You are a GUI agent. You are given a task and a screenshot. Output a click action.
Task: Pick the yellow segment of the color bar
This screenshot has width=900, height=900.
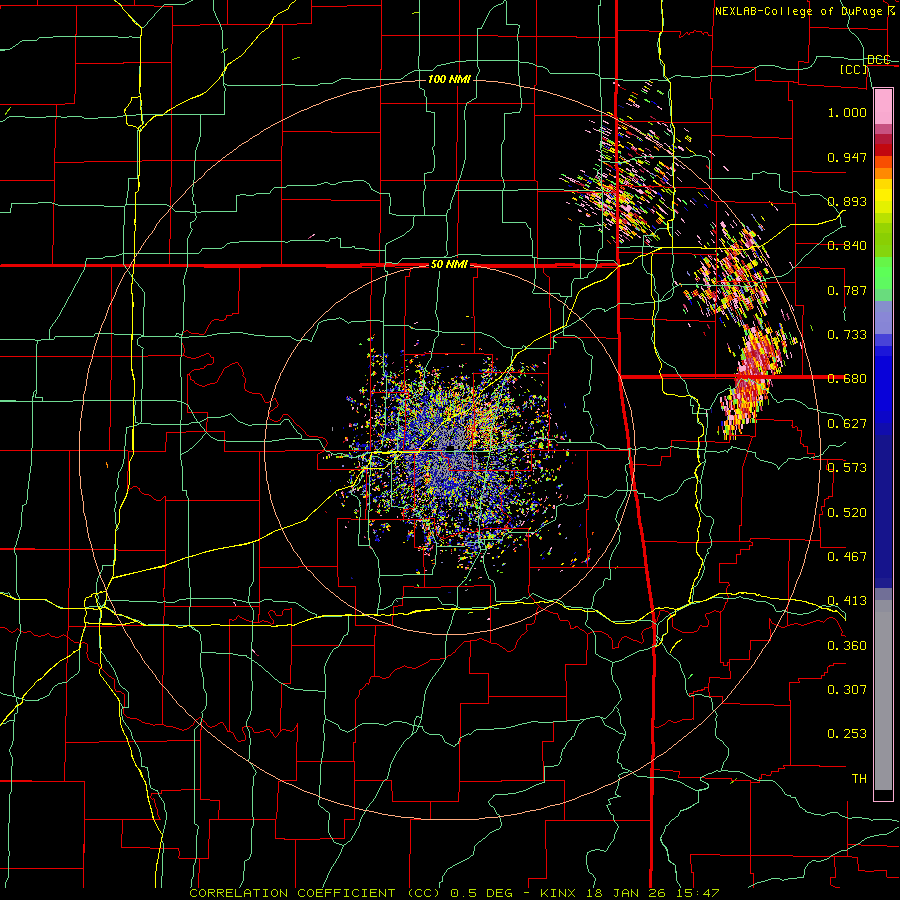(883, 197)
